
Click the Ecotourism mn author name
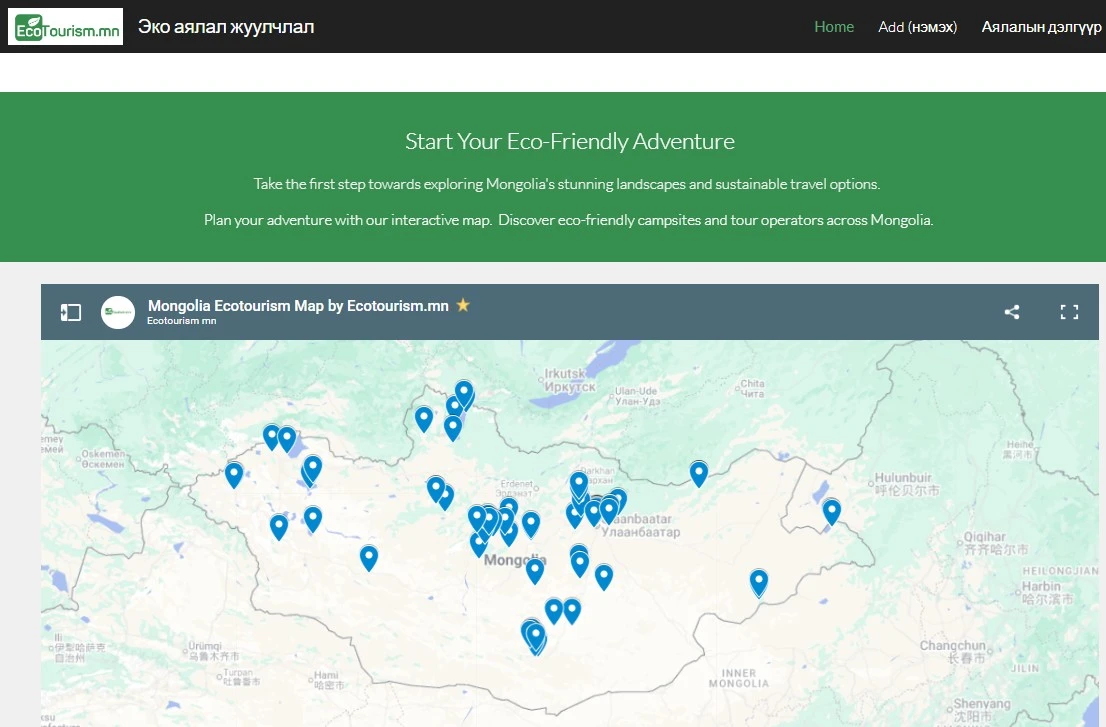(181, 321)
